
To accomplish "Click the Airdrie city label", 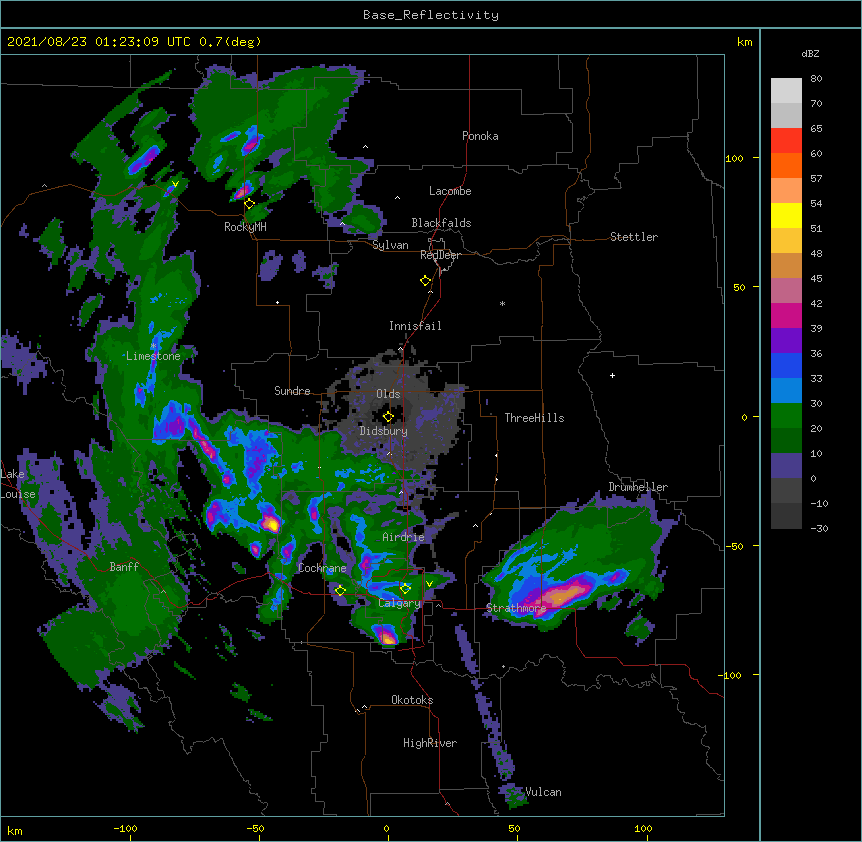I will coord(404,537).
